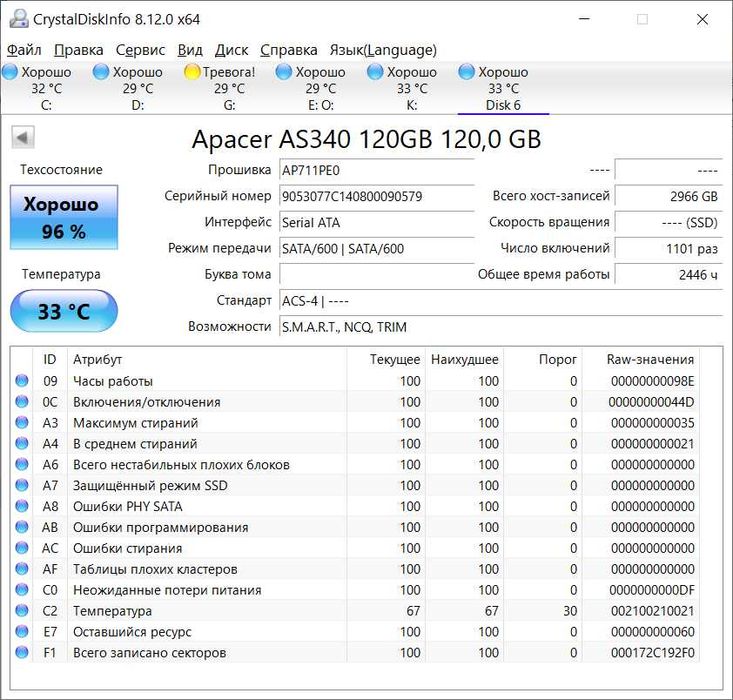733x700 pixels.
Task: Click the yellow warning icon for disk G:
Action: pos(192,72)
